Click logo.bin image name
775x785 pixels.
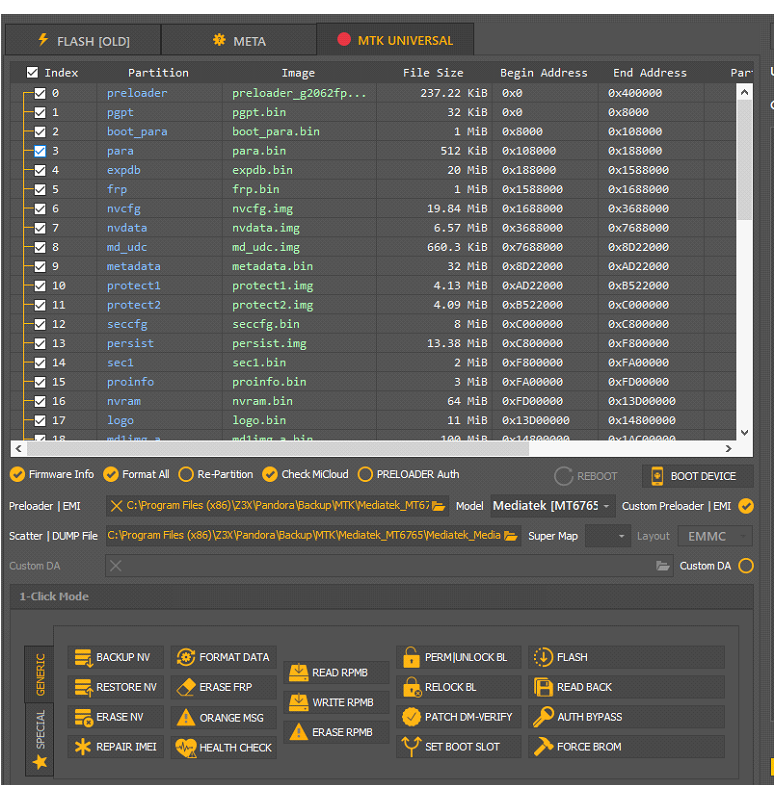259,421
